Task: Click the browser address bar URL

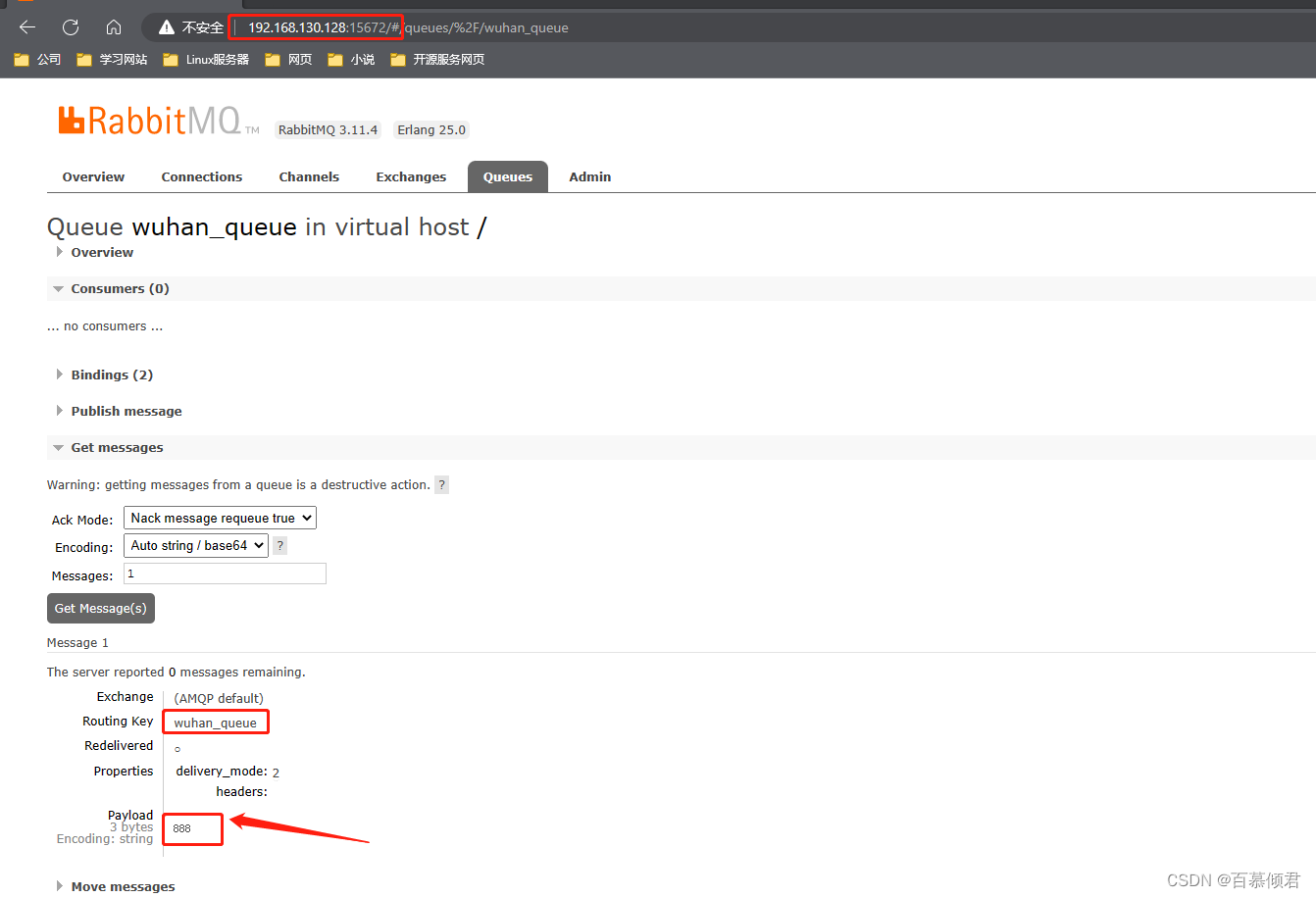Action: tap(408, 27)
